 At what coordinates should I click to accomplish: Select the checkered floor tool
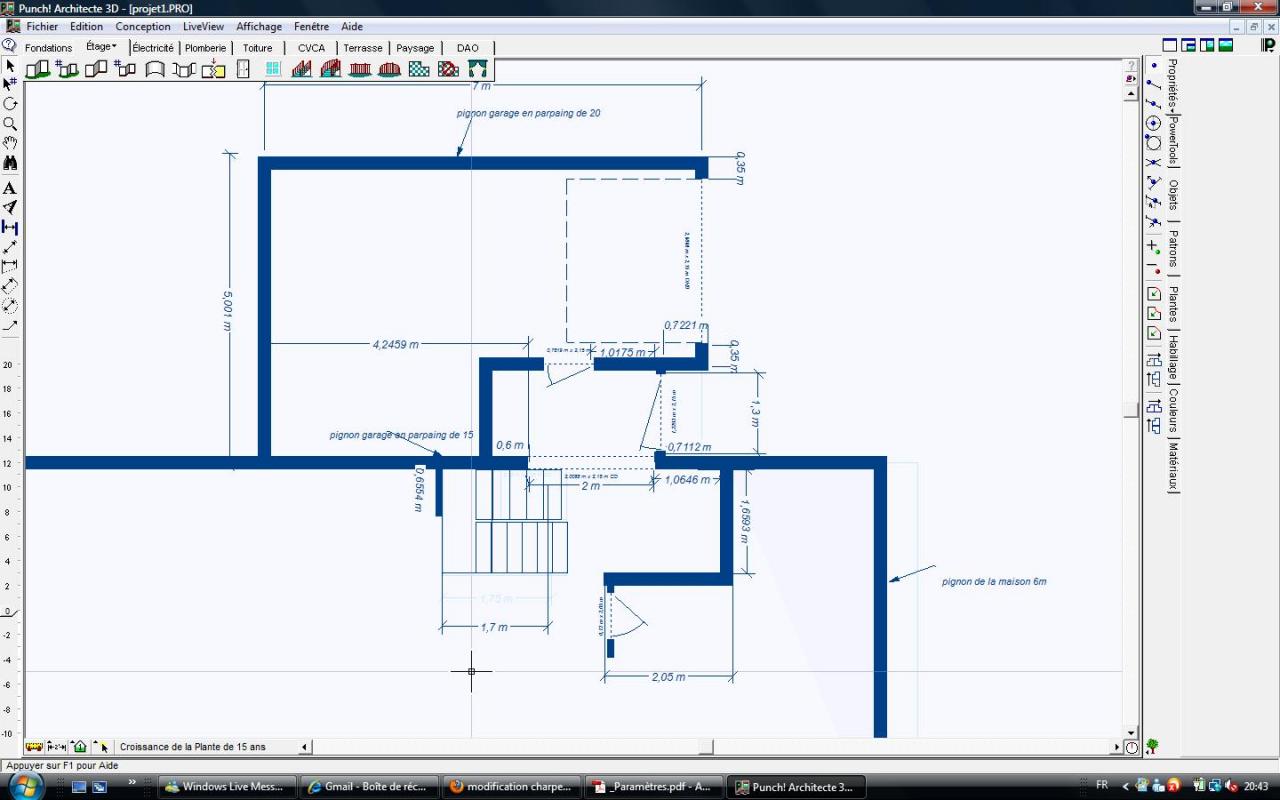pos(419,69)
